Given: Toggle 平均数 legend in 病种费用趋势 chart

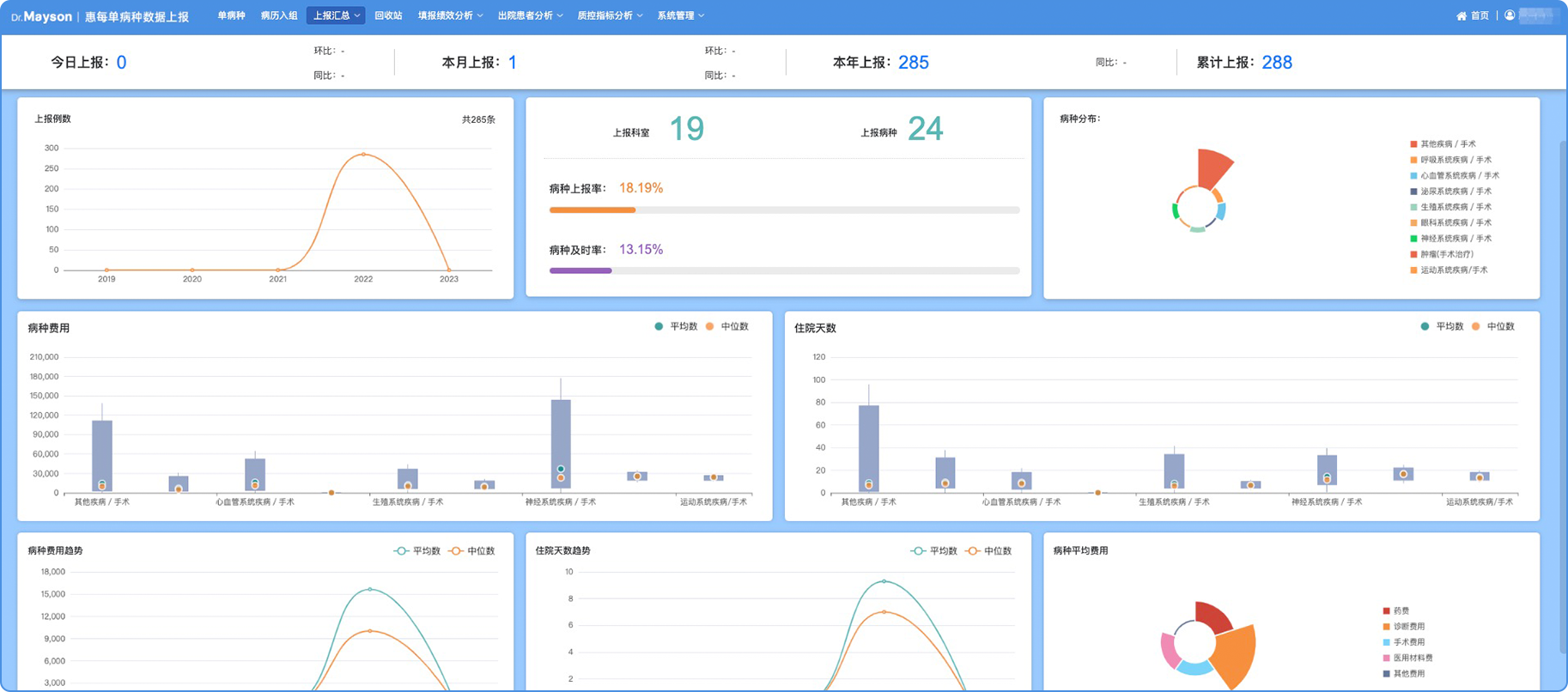Looking at the screenshot, I should click(417, 551).
